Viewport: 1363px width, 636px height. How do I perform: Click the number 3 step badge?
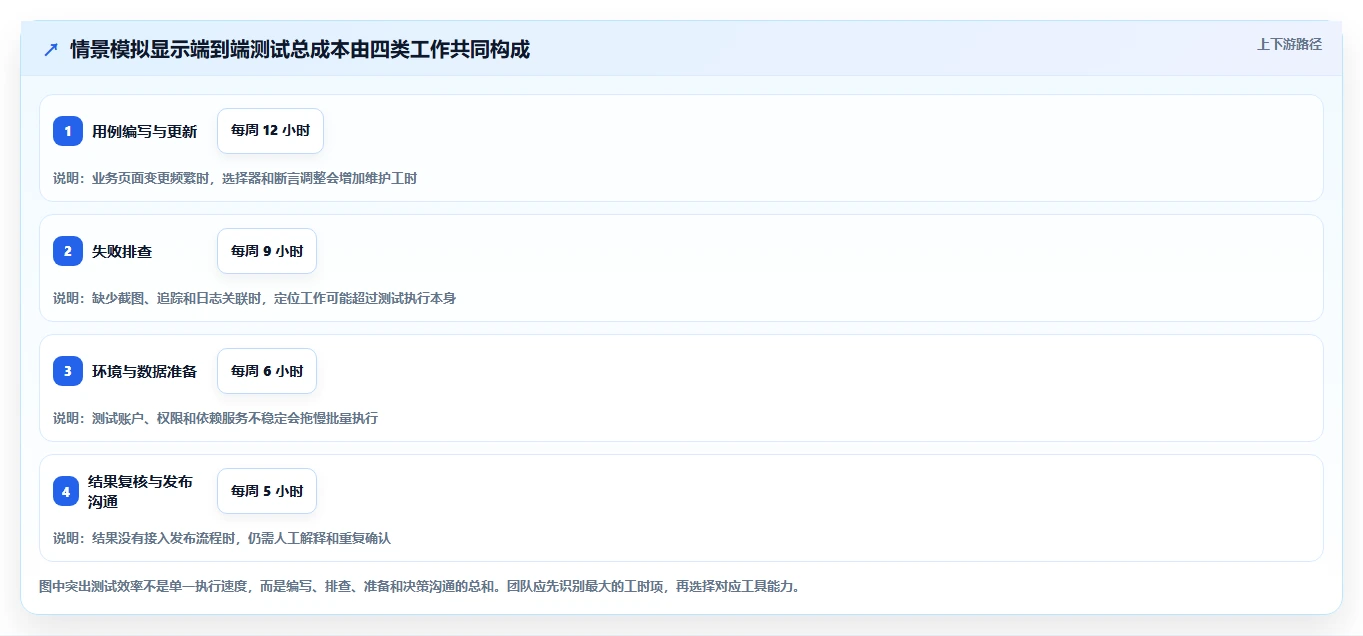68,371
